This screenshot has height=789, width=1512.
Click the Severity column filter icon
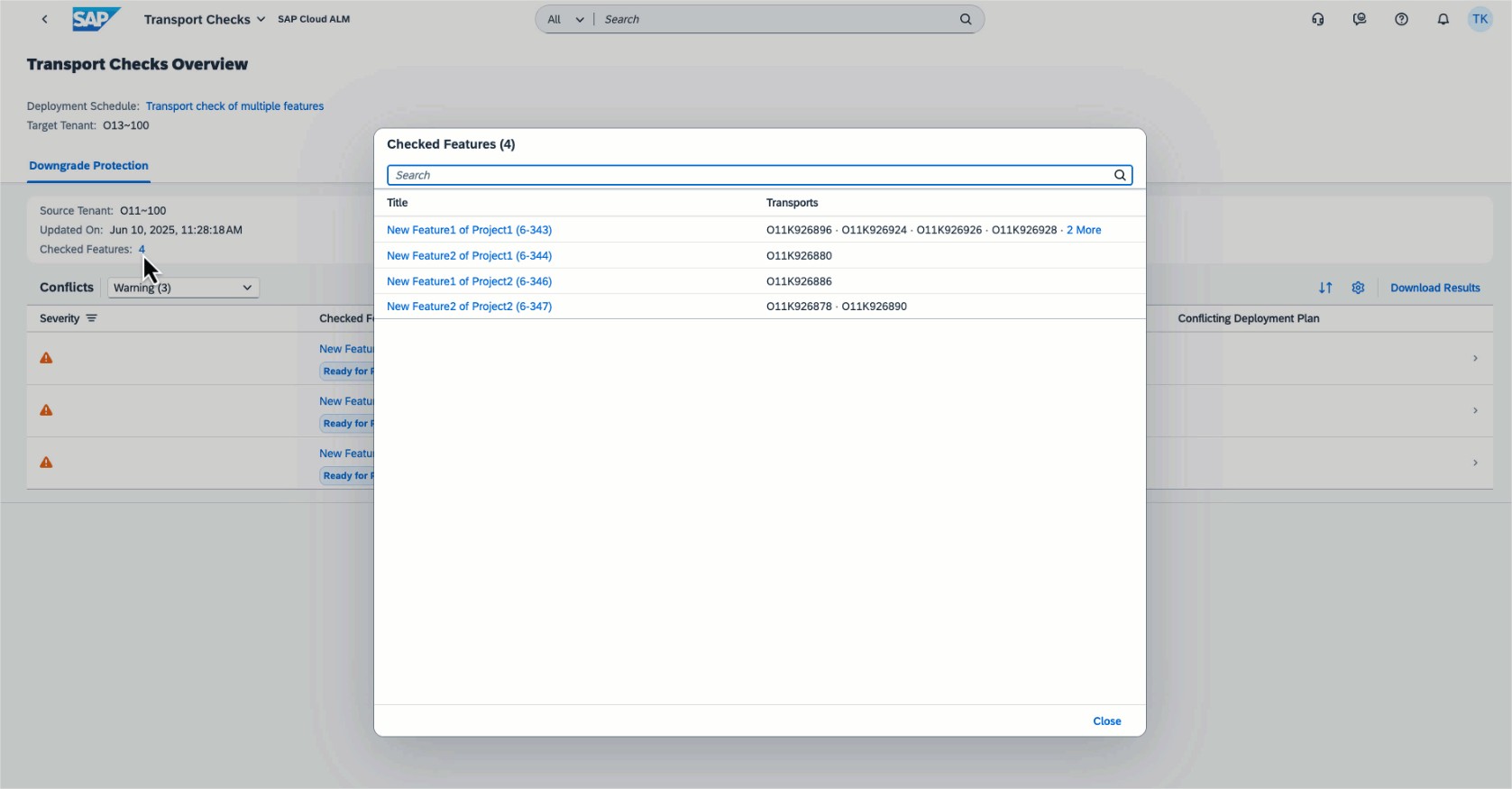coord(91,318)
